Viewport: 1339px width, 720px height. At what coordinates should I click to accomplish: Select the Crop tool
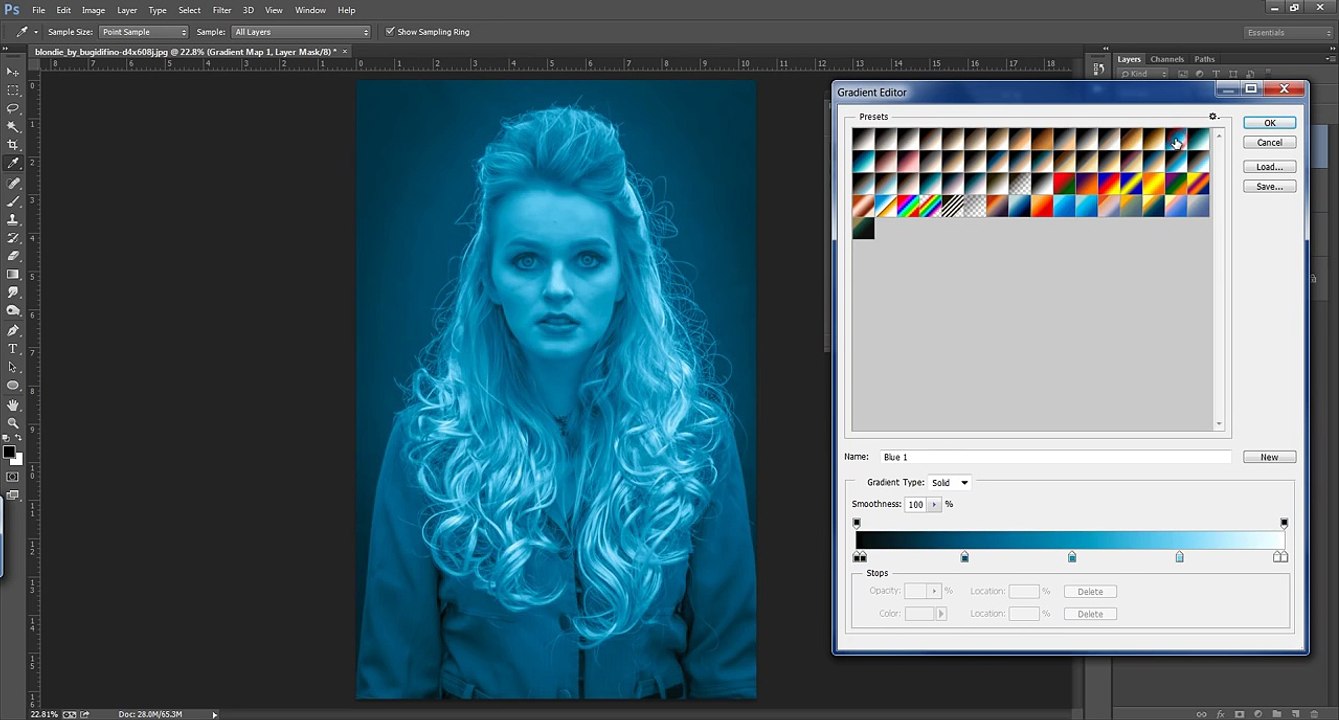coord(13,145)
